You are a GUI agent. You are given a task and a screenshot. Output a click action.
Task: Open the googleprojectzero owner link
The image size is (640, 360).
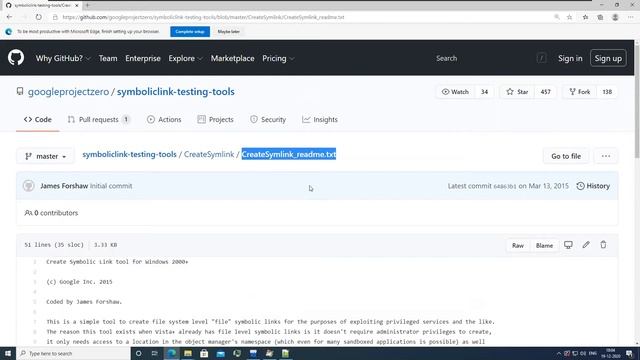68,92
